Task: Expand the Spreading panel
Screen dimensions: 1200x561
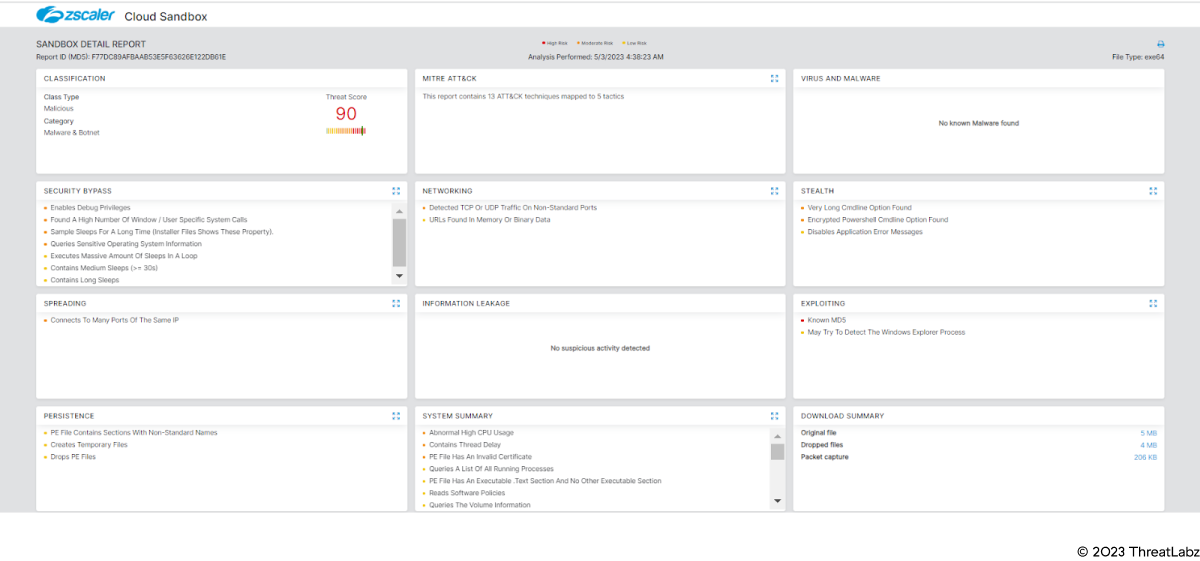Action: (396, 303)
